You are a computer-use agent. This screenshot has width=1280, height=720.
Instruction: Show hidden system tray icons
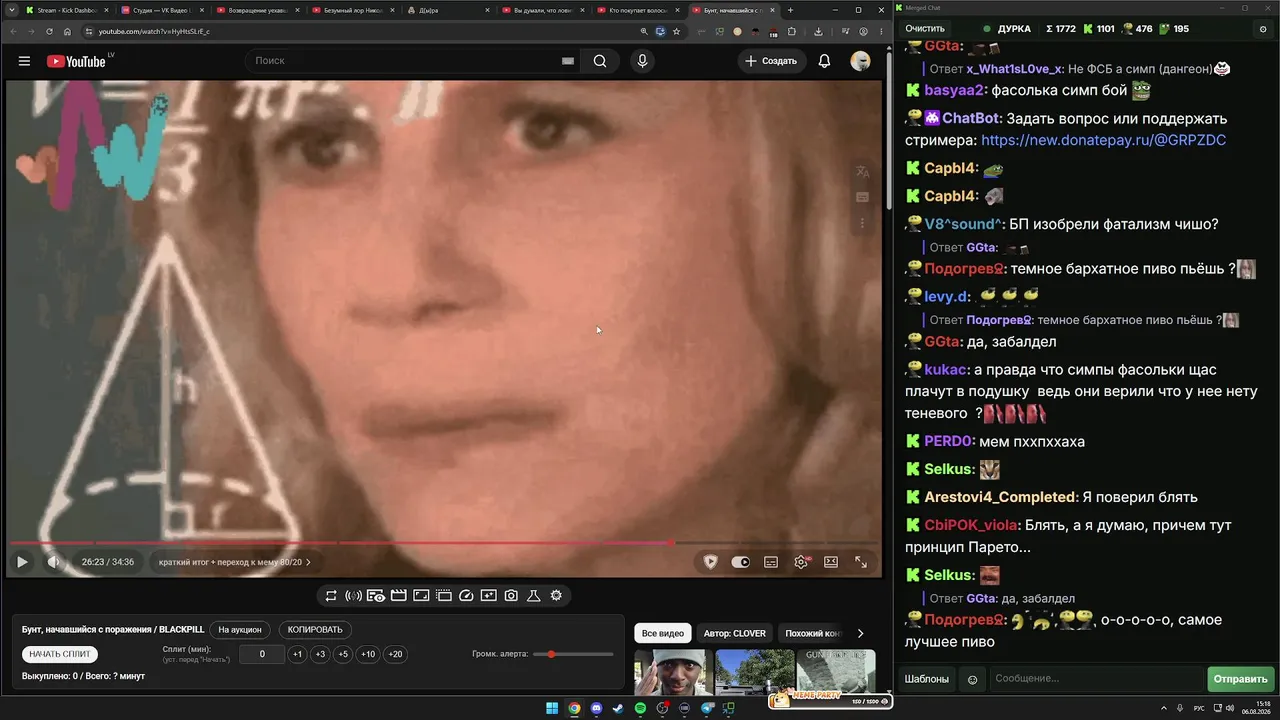(x=1164, y=709)
